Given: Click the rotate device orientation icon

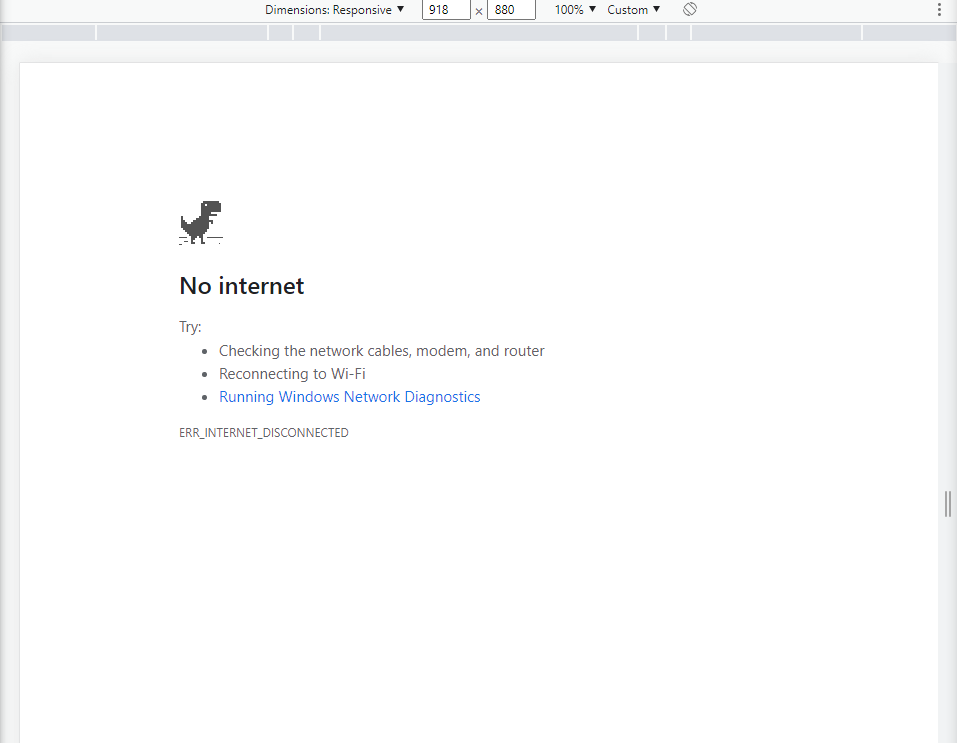Looking at the screenshot, I should tap(690, 9).
